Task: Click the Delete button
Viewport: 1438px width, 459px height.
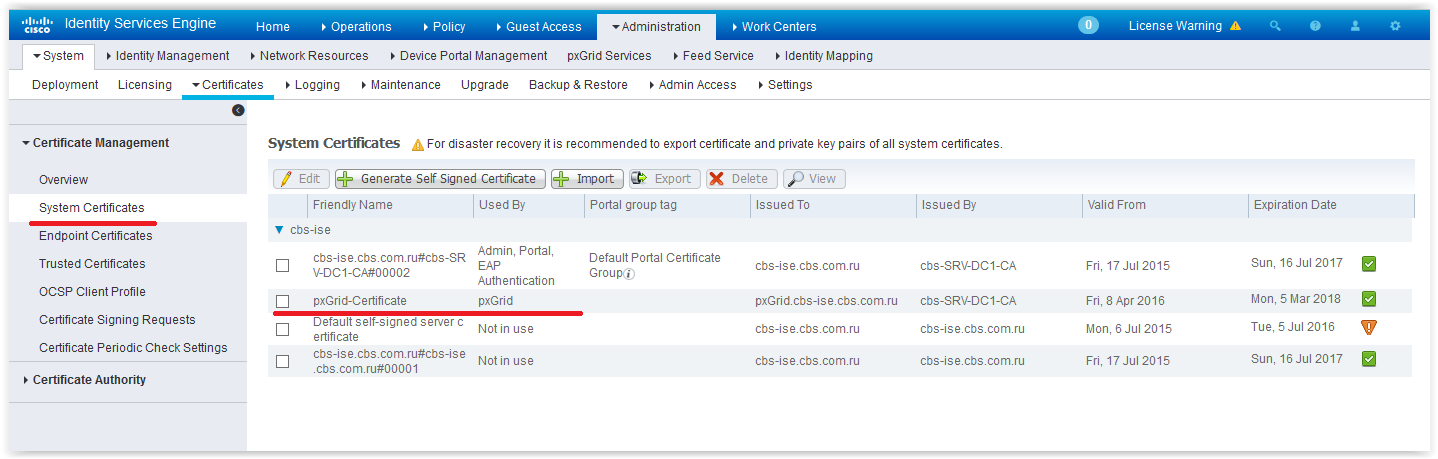Action: (x=741, y=179)
